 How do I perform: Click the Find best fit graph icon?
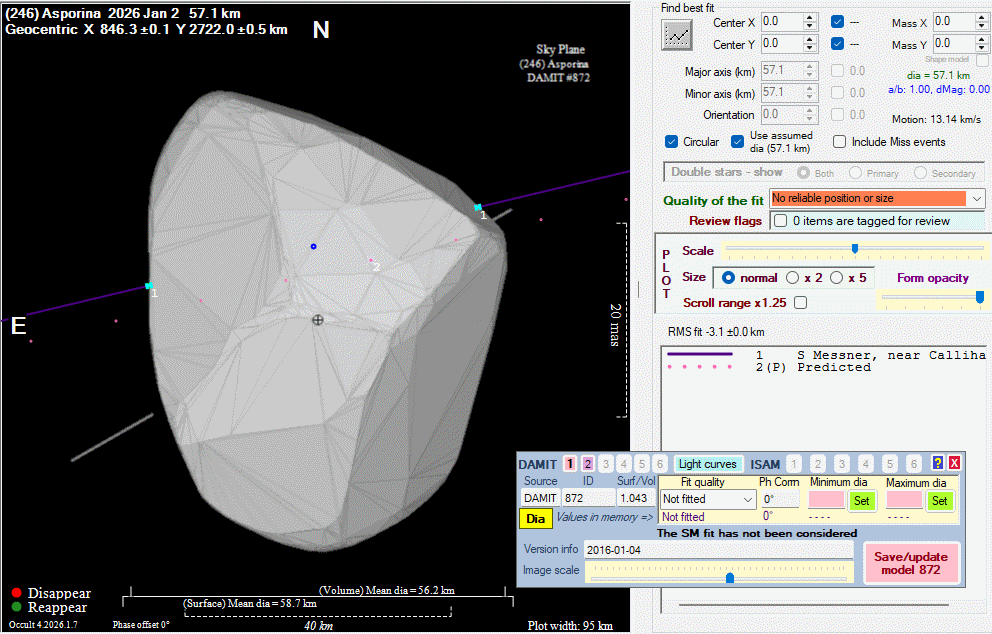tap(678, 35)
